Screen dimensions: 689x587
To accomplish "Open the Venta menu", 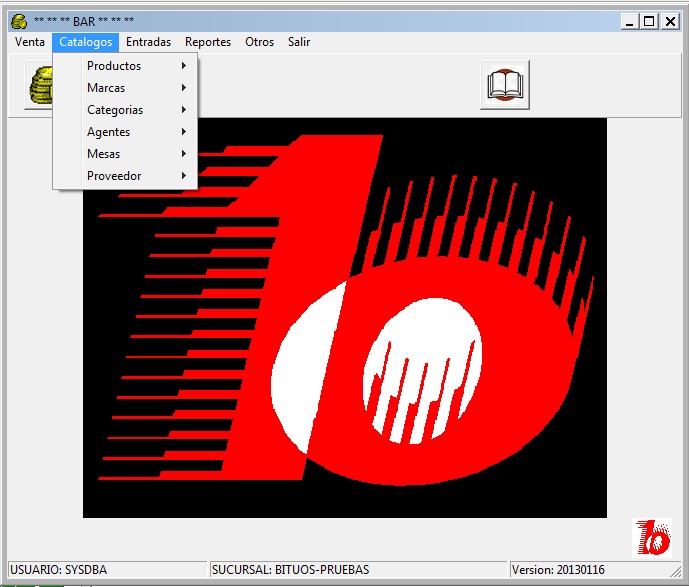I will point(30,42).
